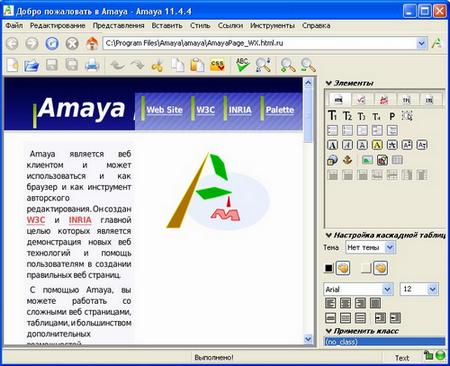Follow the Web Site link in the page header
Screen dimensions: 450x366
pos(164,110)
